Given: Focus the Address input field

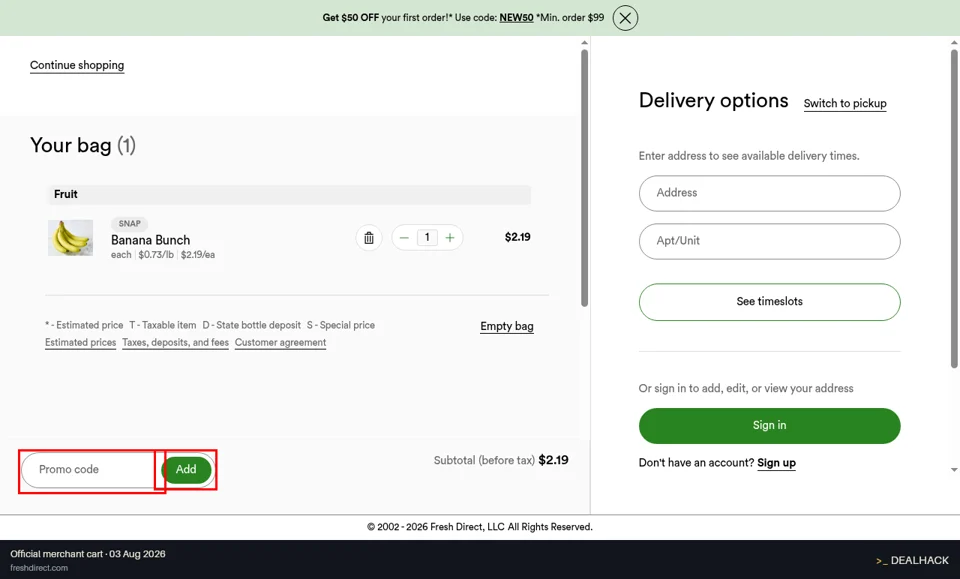Looking at the screenshot, I should pos(770,193).
